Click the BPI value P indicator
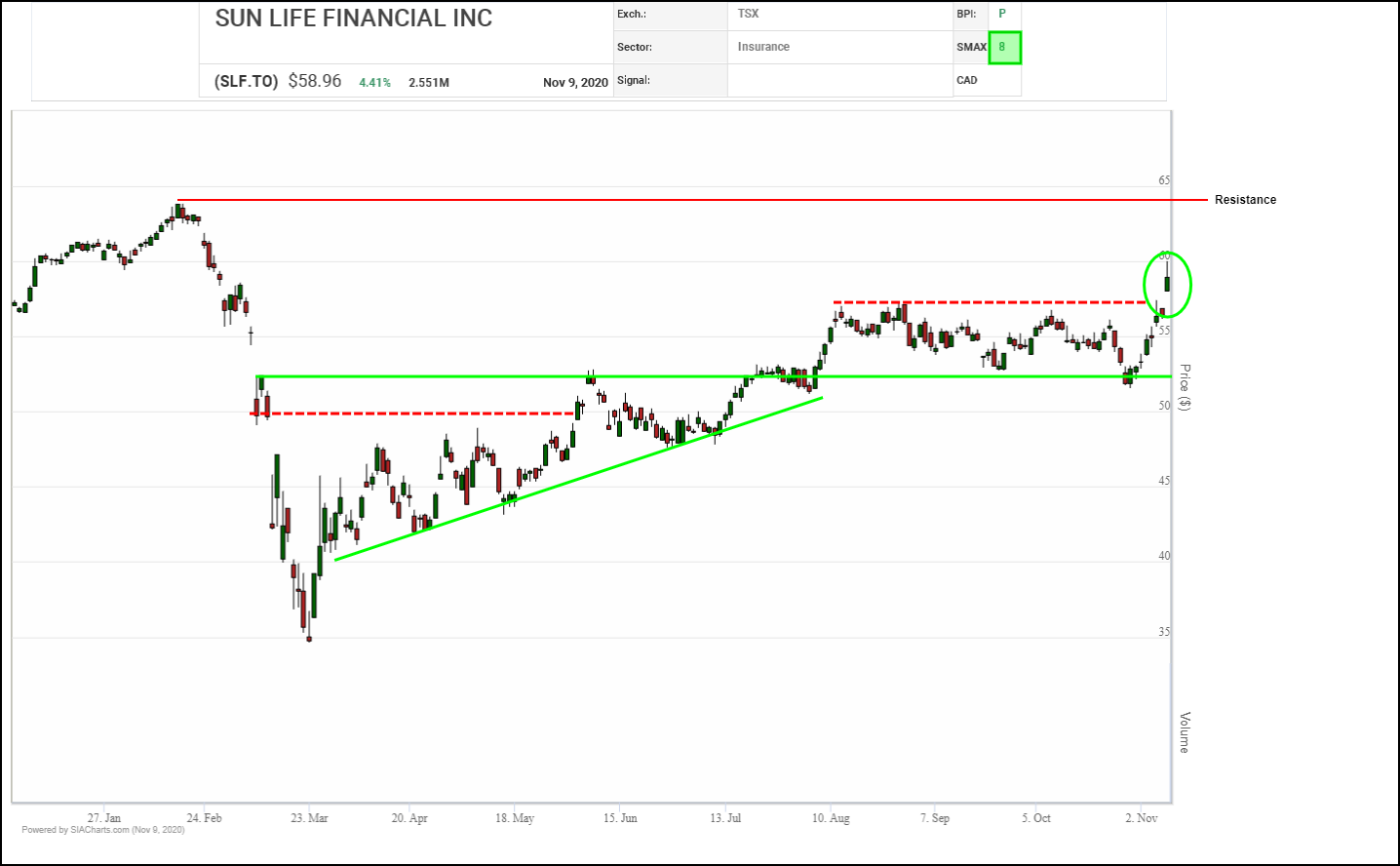1400x866 pixels. 1002,14
